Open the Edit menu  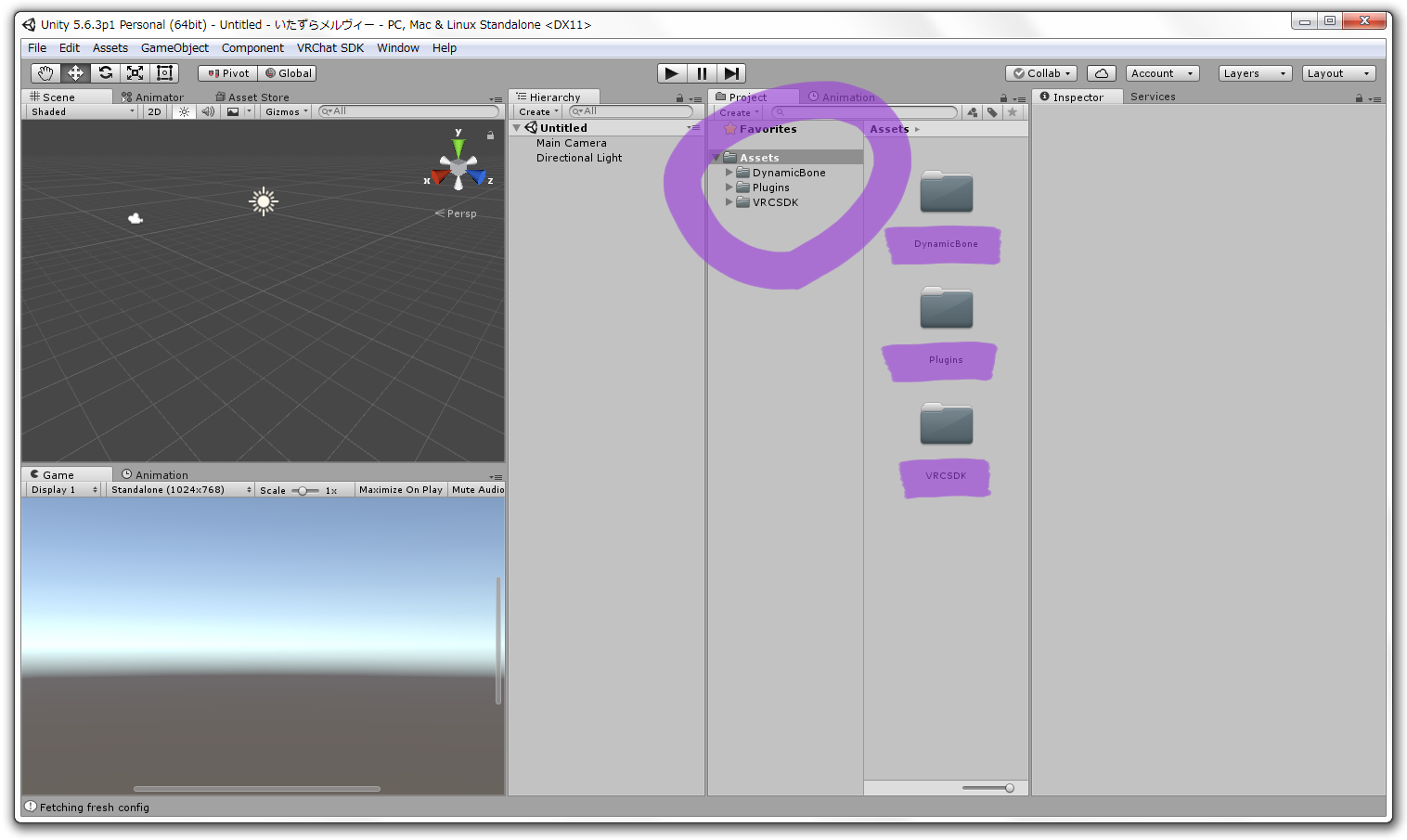[x=70, y=48]
